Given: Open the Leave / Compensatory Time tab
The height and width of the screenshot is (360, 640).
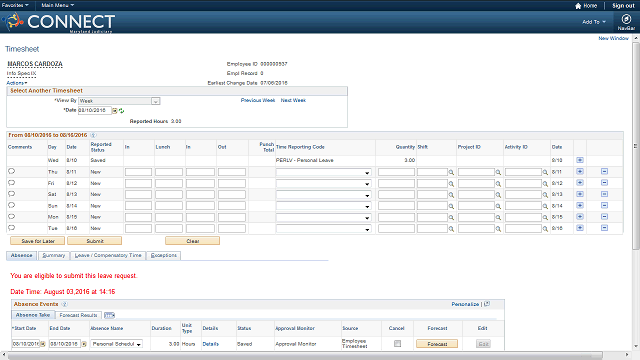Looking at the screenshot, I should pyautogui.click(x=108, y=256).
